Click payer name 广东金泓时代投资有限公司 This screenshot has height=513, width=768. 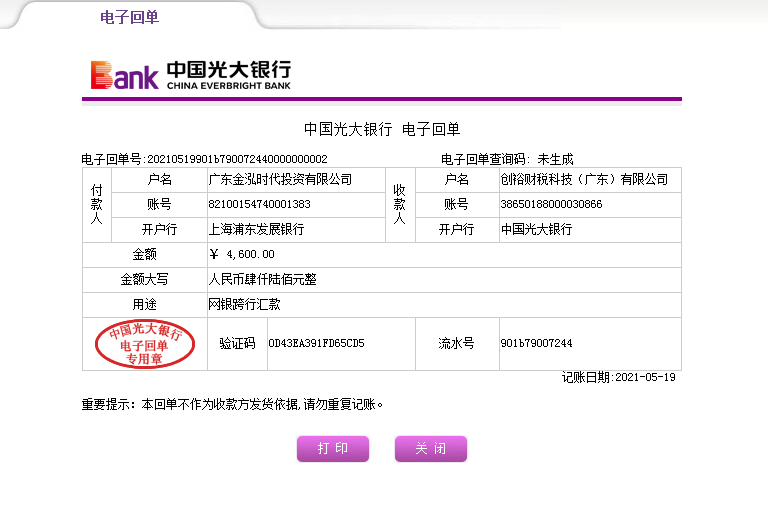(280, 179)
